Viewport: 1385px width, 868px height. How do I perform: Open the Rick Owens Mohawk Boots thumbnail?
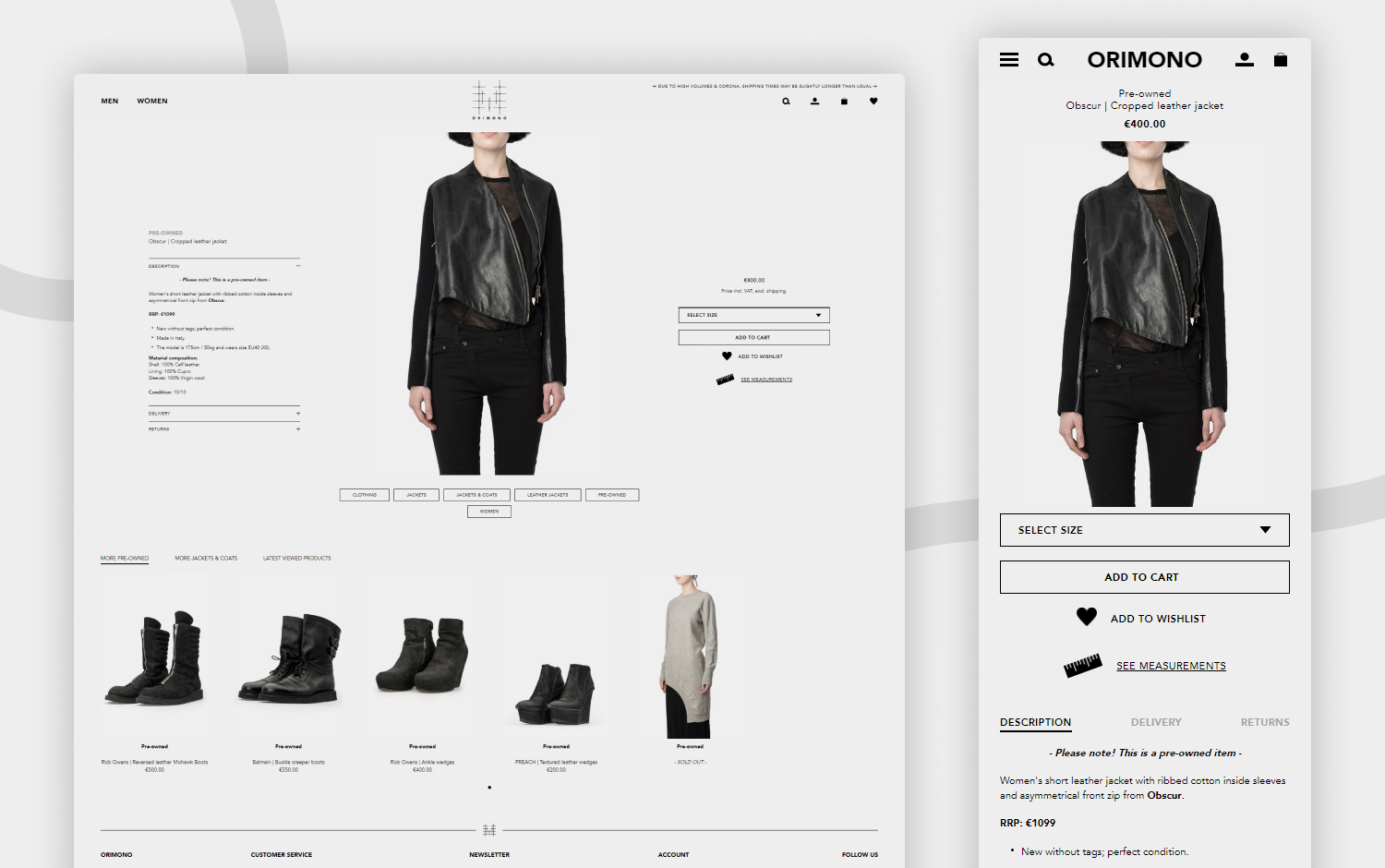point(156,657)
